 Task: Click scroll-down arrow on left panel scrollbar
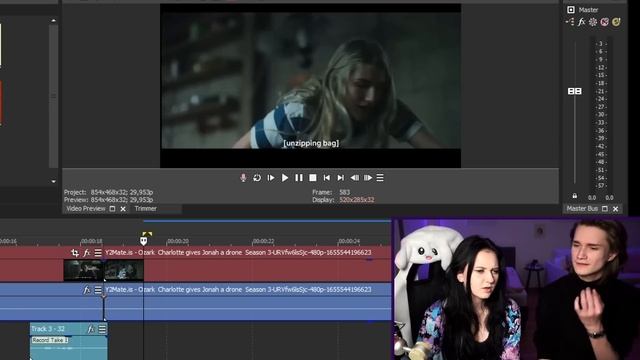pyautogui.click(x=53, y=181)
